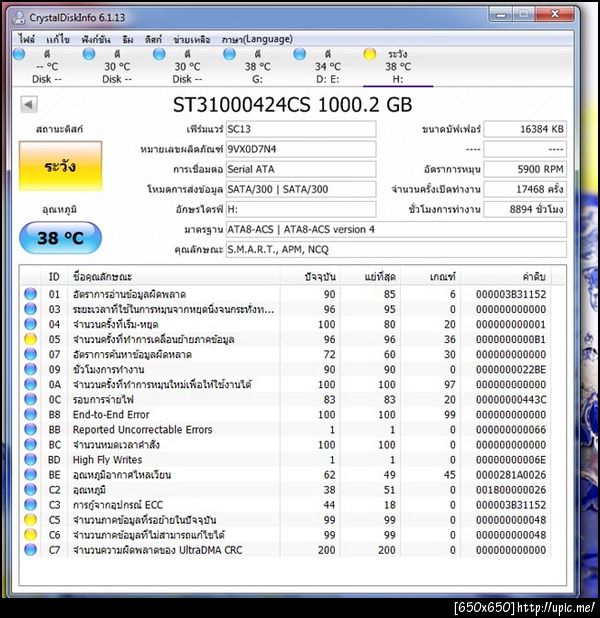Click status icon for attribute 0C
Image resolution: width=600 pixels, height=618 pixels.
[30, 399]
